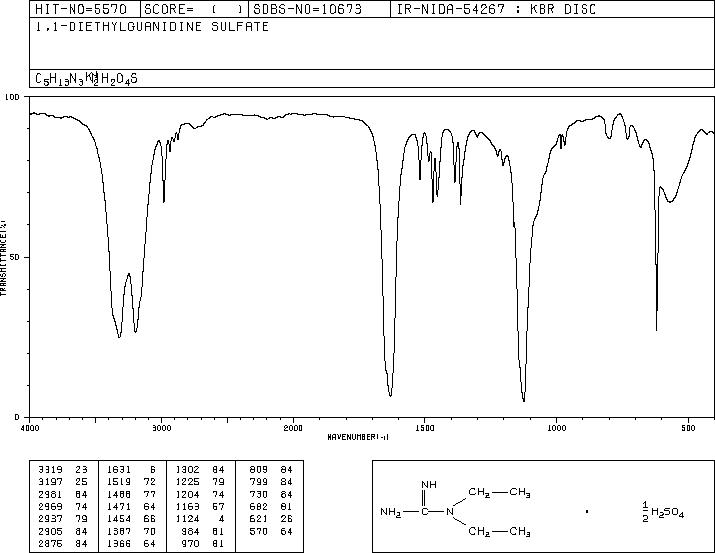
Task: Click the 500 wavenumber axis label
Action: pyautogui.click(x=688, y=428)
